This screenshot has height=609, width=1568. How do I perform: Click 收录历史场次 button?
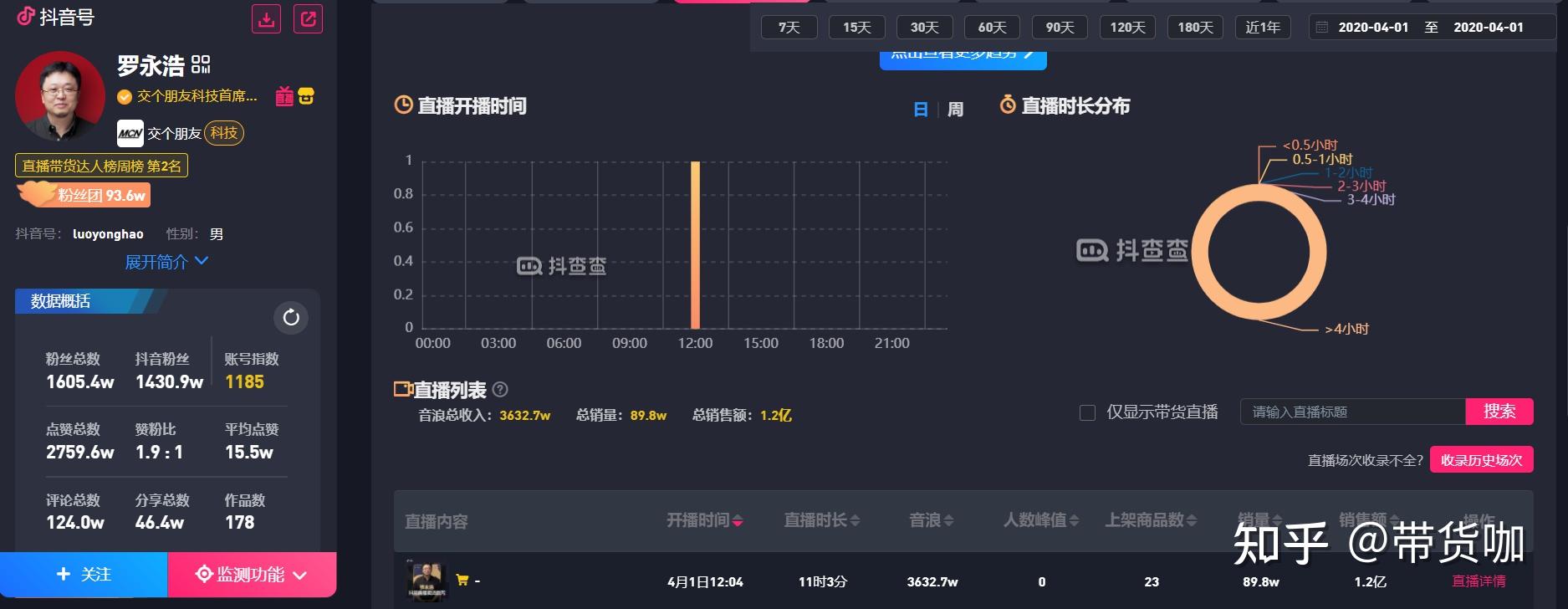click(x=1481, y=460)
